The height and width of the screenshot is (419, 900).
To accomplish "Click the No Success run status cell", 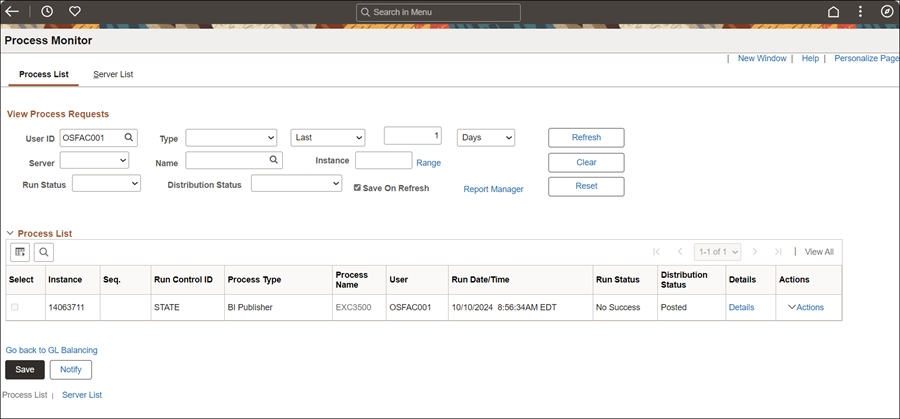I will (x=618, y=307).
